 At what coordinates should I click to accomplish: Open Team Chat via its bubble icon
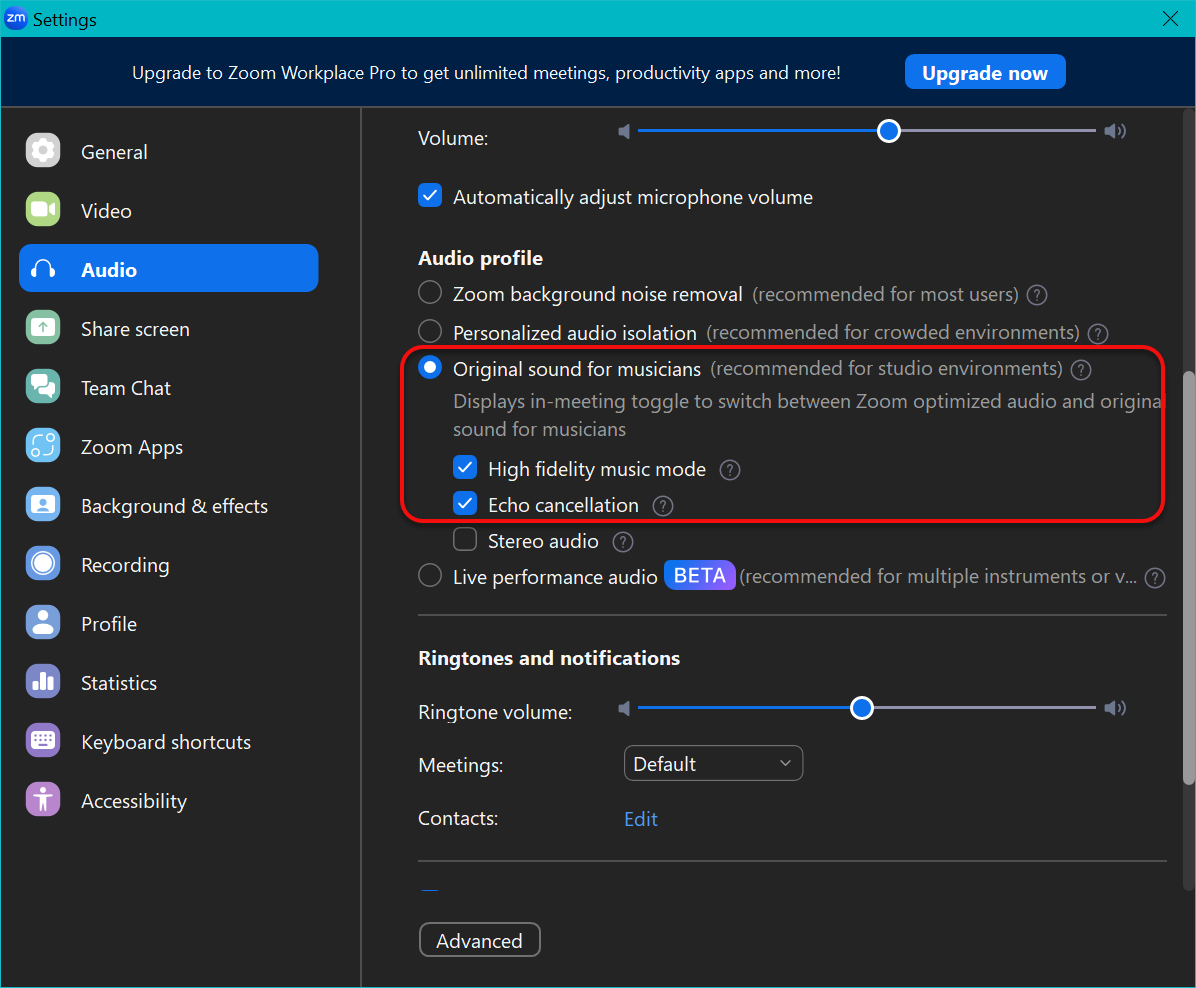(43, 387)
